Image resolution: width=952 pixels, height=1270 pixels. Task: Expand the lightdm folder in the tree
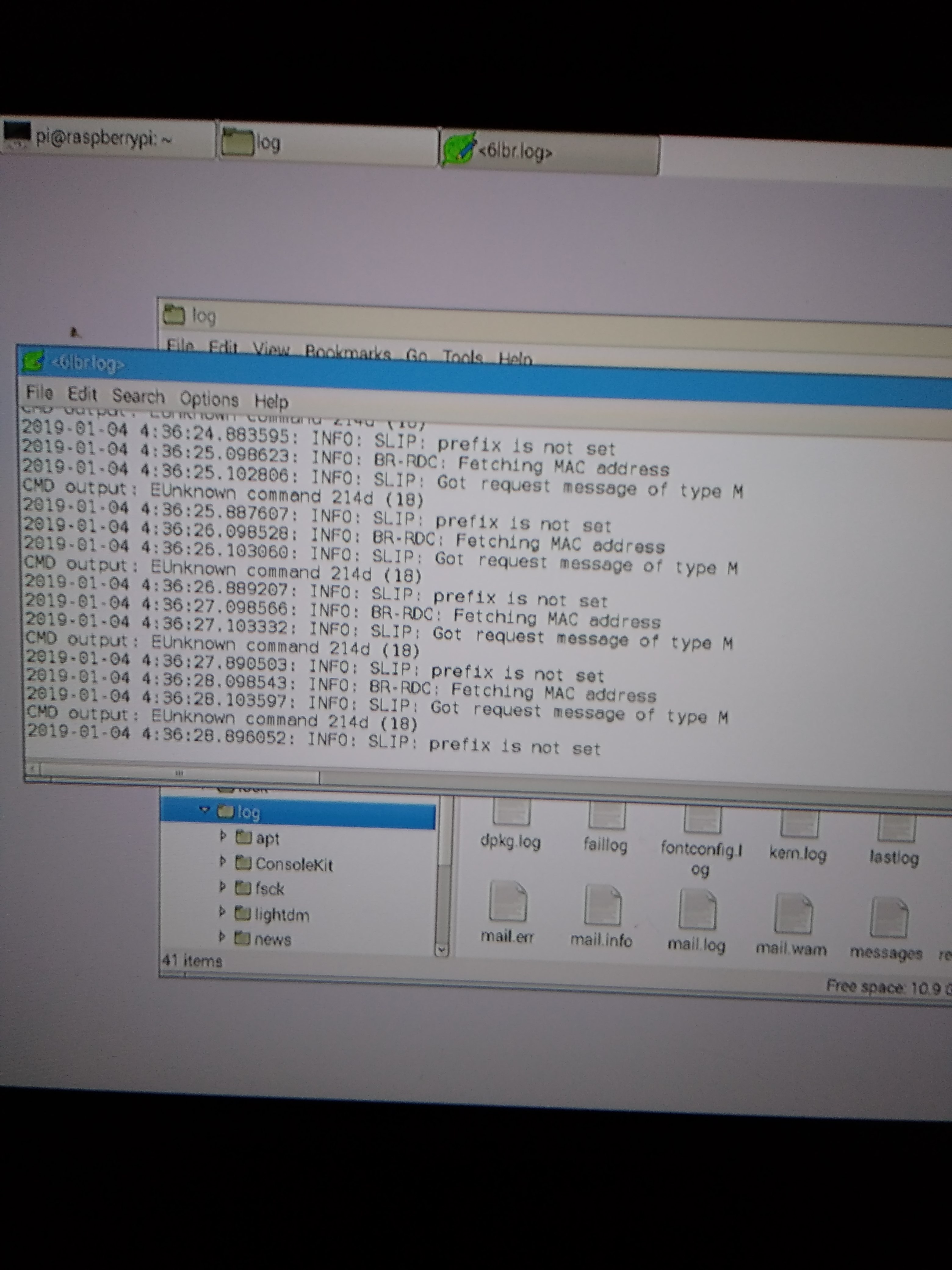[223, 912]
